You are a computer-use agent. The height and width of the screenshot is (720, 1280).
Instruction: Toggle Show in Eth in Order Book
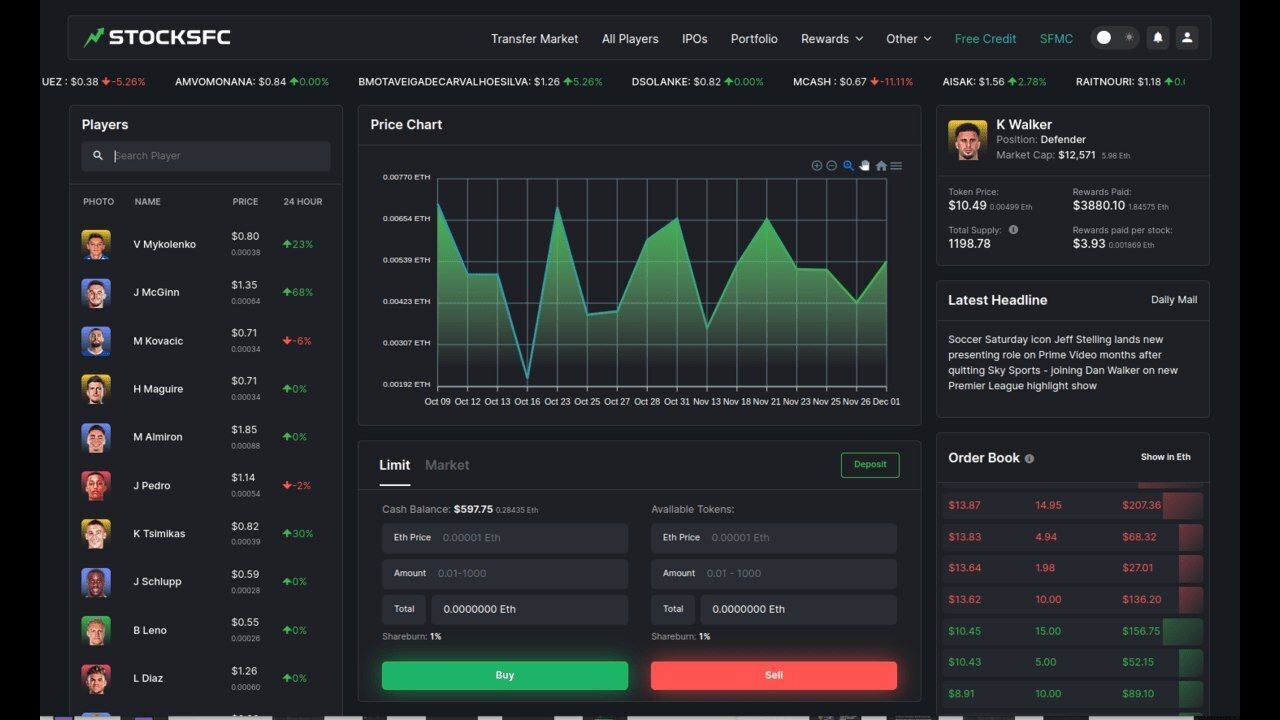click(x=1166, y=457)
